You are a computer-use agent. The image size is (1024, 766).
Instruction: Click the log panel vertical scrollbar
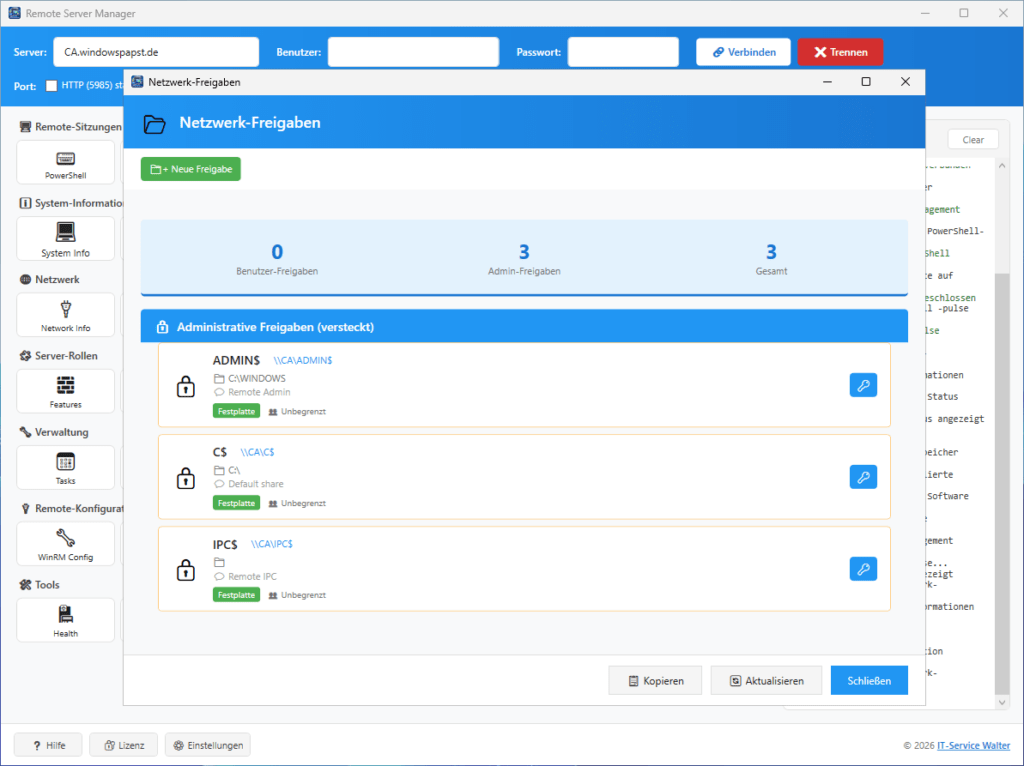[1001, 450]
